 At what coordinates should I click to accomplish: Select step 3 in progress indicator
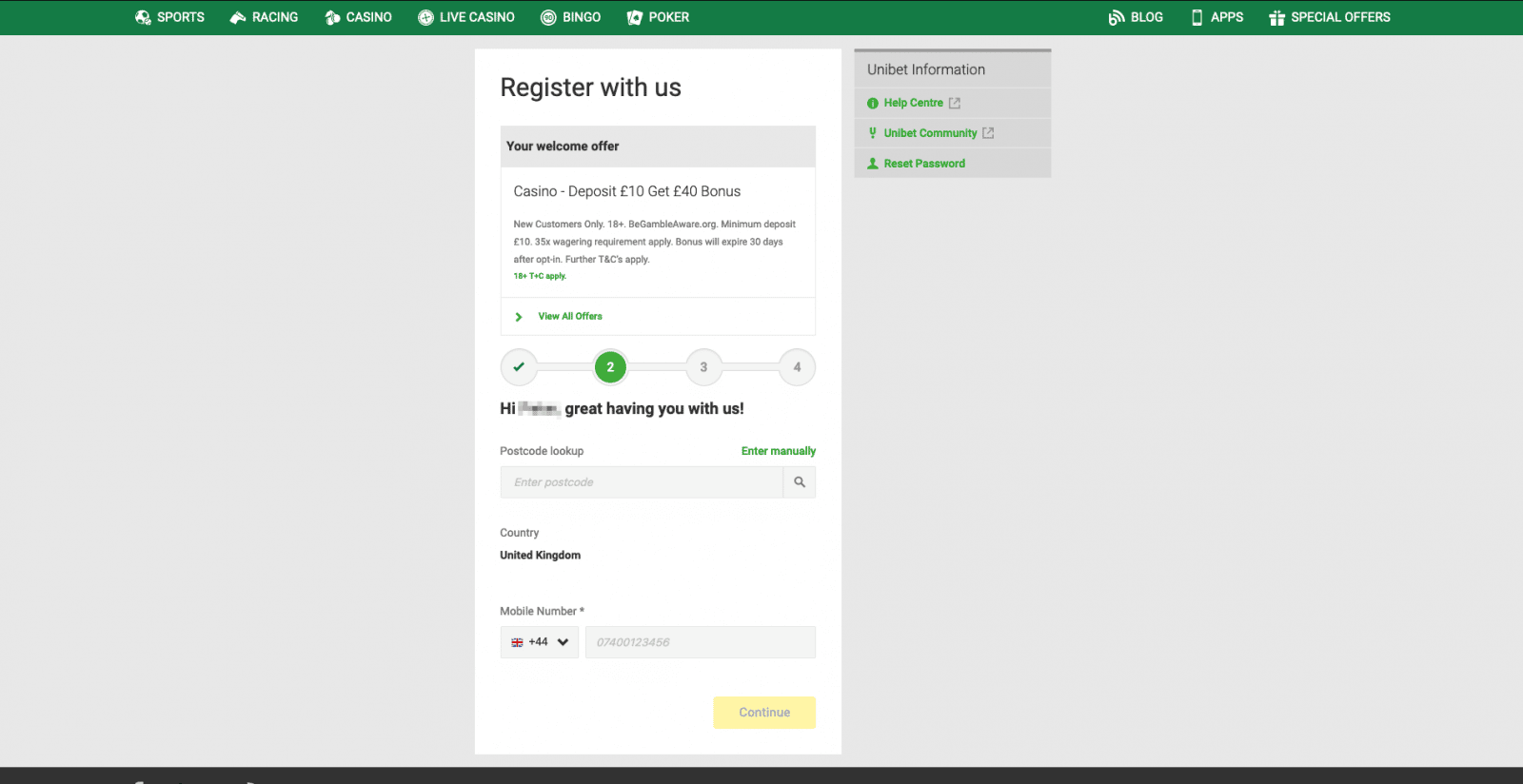tap(703, 367)
